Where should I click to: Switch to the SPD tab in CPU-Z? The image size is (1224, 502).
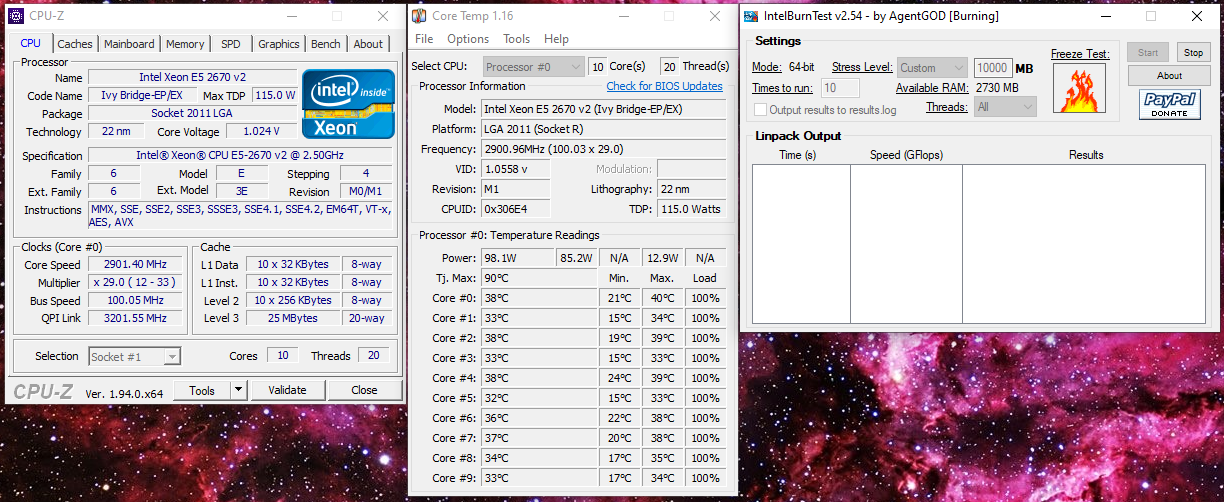[231, 44]
